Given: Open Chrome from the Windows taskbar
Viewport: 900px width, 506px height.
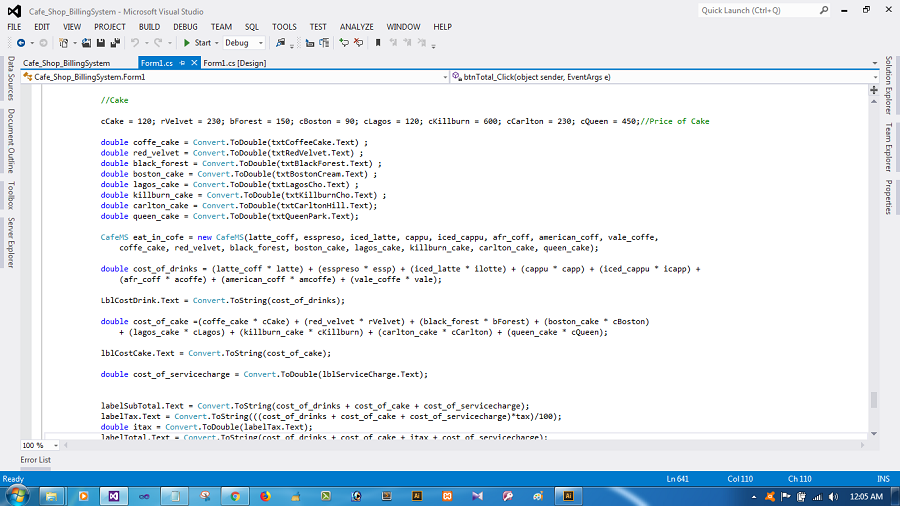Looking at the screenshot, I should pos(233,495).
